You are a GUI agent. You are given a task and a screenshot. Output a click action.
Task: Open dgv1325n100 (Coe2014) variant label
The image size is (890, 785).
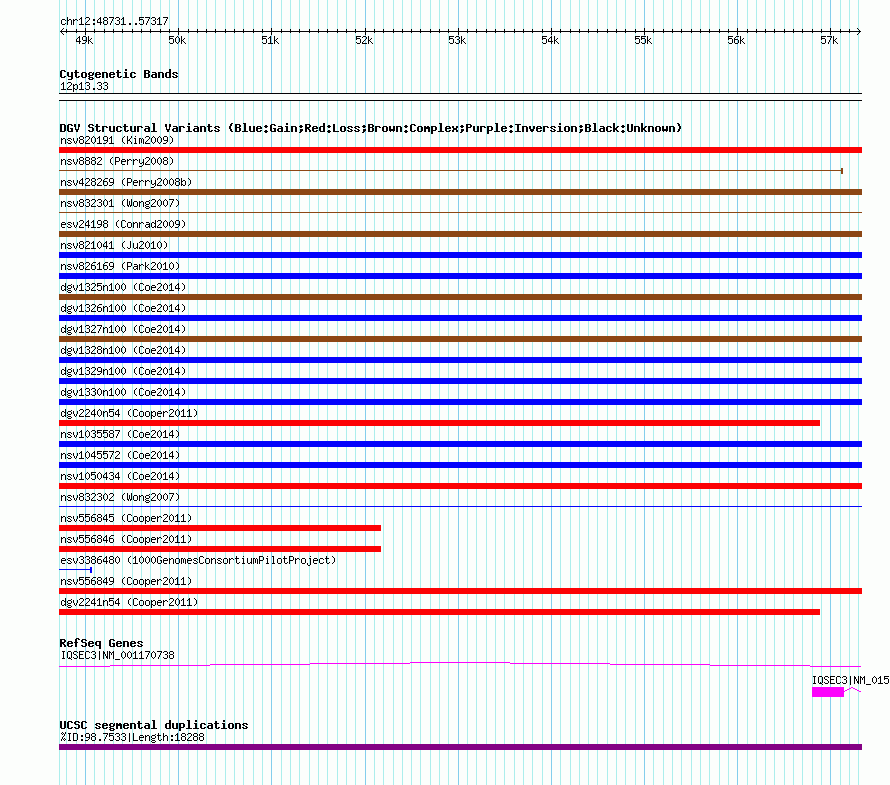point(123,287)
